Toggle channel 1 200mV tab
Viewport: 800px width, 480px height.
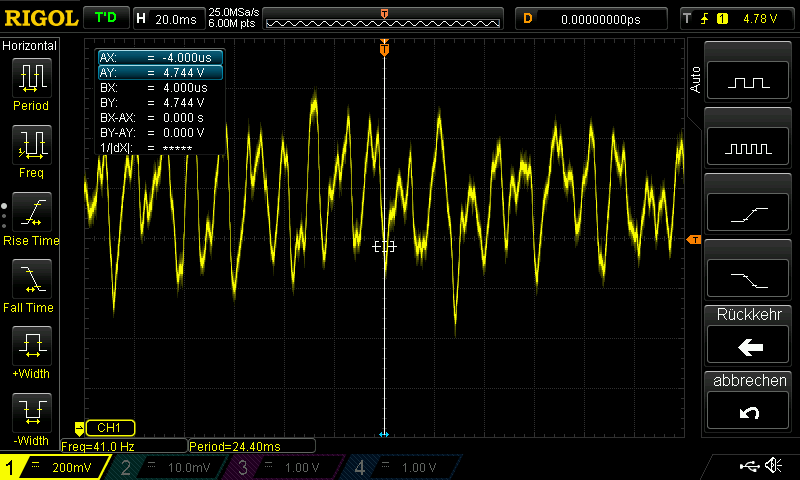click(x=54, y=467)
